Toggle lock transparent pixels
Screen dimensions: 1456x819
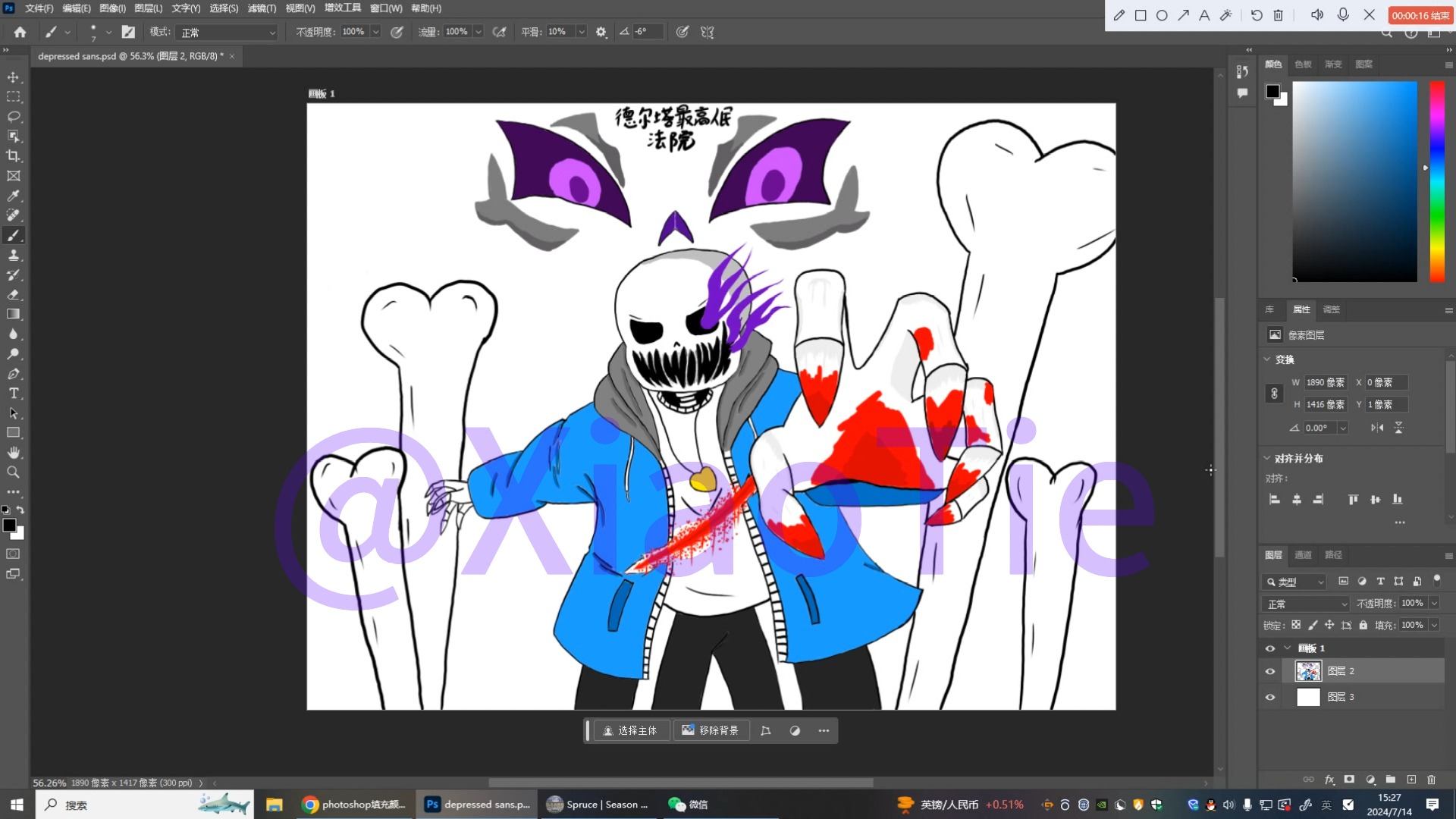1296,625
